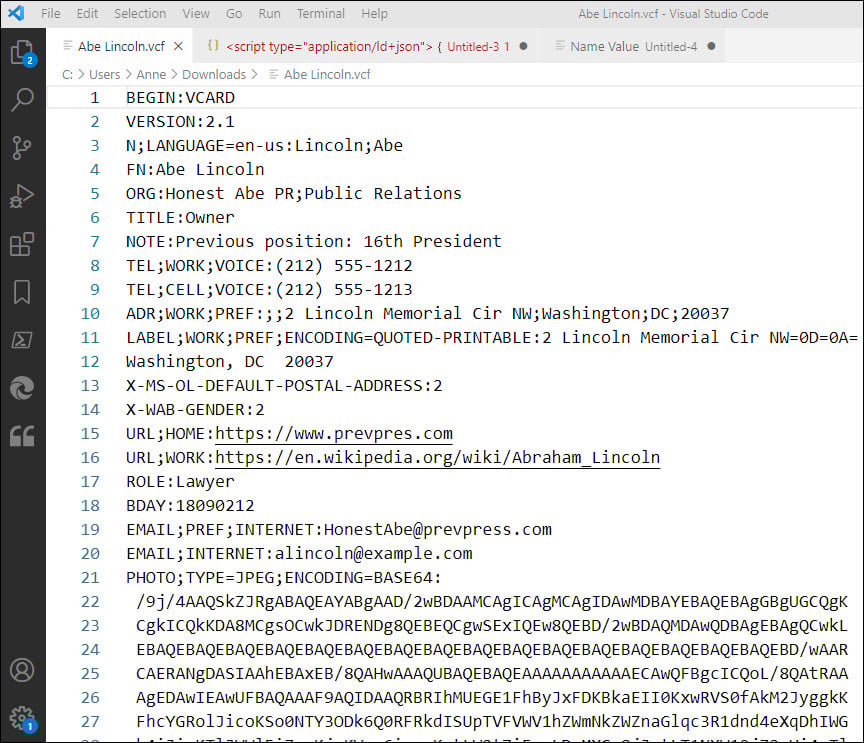Click line number 1 in gutter

point(95,98)
